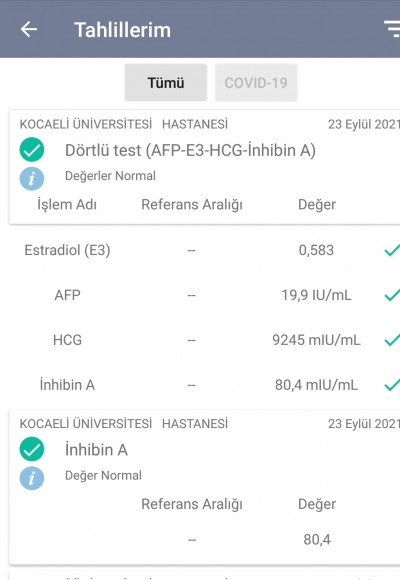Tap info icon under Dörtlü test
The width and height of the screenshot is (400, 580).
click(32, 179)
